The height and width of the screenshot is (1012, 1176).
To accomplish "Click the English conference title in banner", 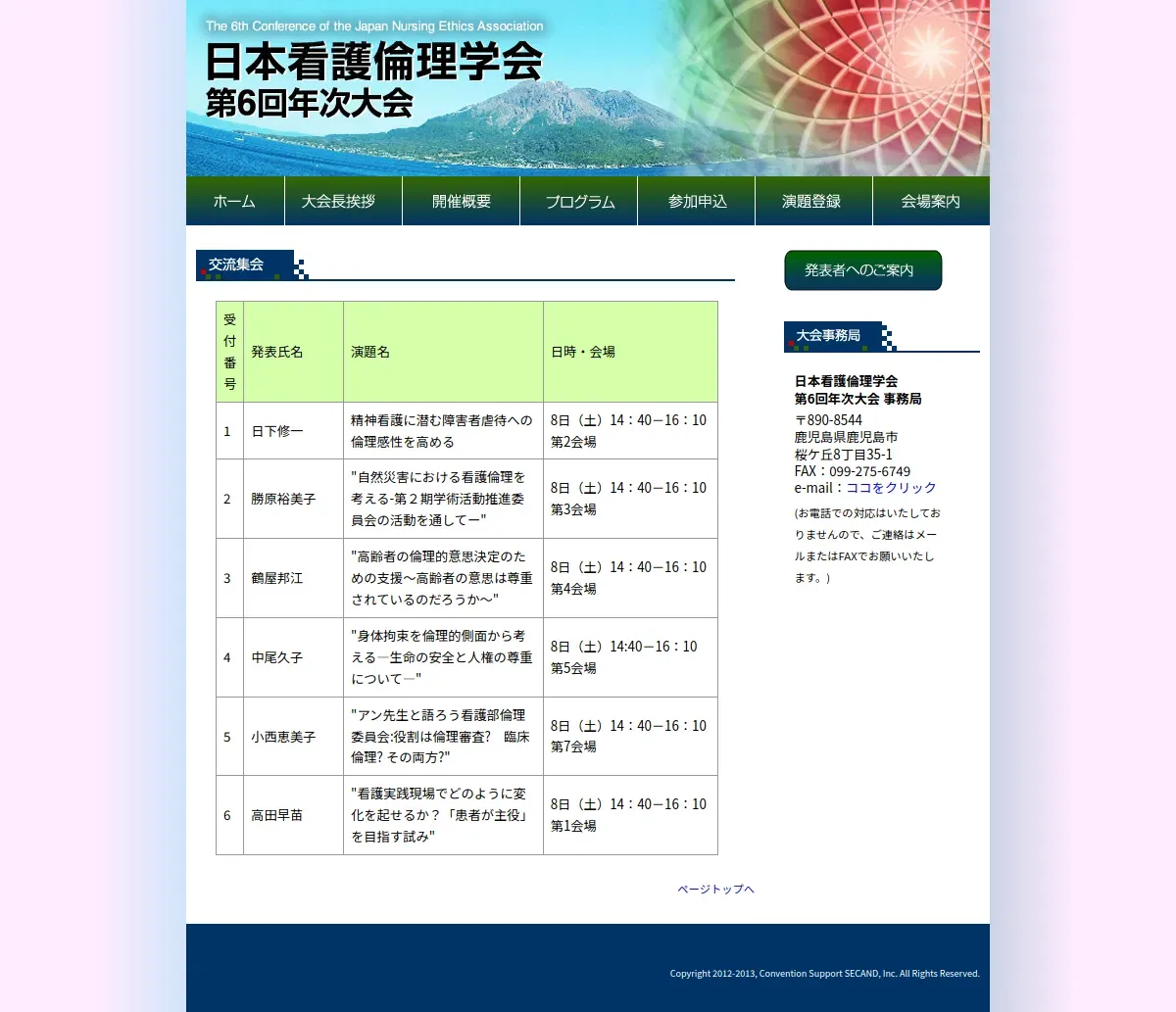I will [x=374, y=26].
